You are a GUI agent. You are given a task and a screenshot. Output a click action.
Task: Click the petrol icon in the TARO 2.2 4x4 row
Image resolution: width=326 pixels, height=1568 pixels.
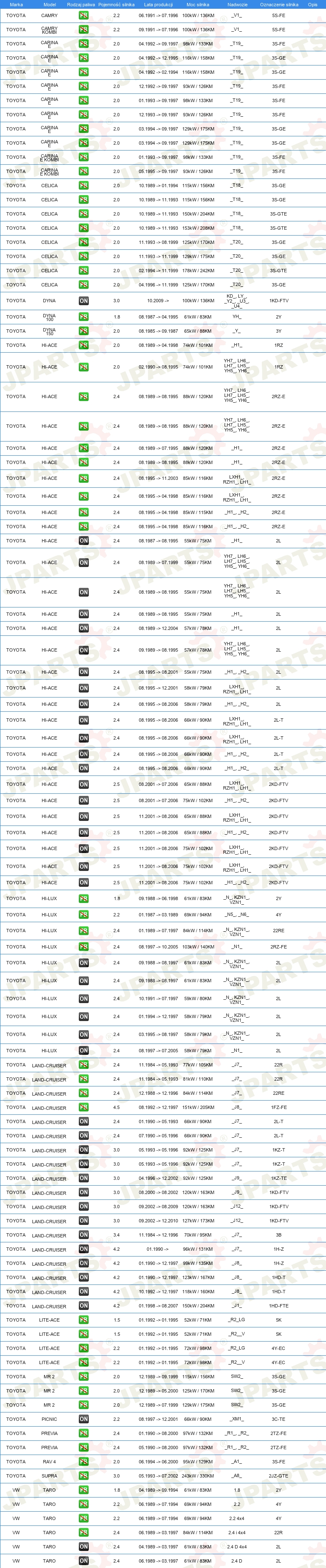tap(83, 1519)
